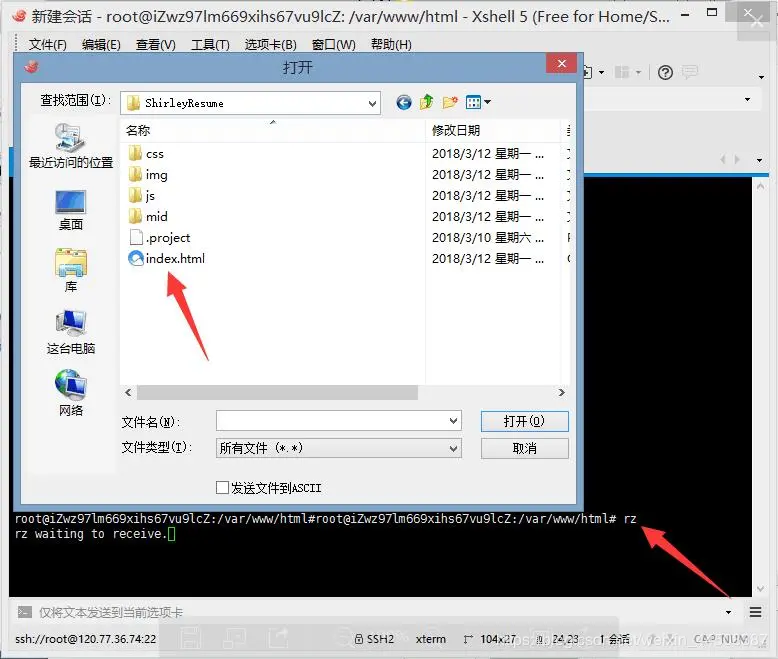Open View (查看) menu in Xshell
Screen dimensions: 778x659
tap(156, 45)
